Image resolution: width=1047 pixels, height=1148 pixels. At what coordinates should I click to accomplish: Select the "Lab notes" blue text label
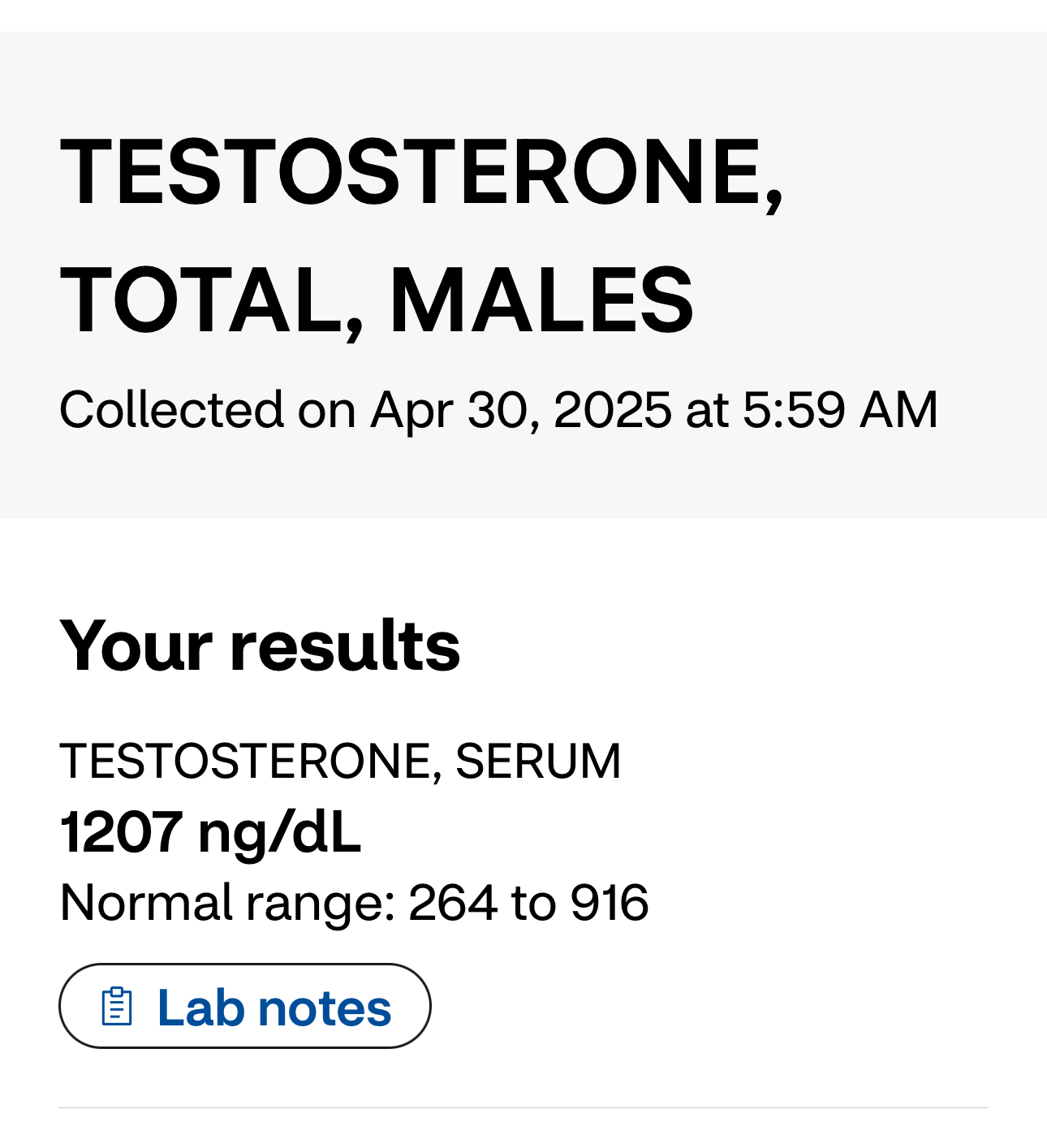click(x=274, y=1008)
